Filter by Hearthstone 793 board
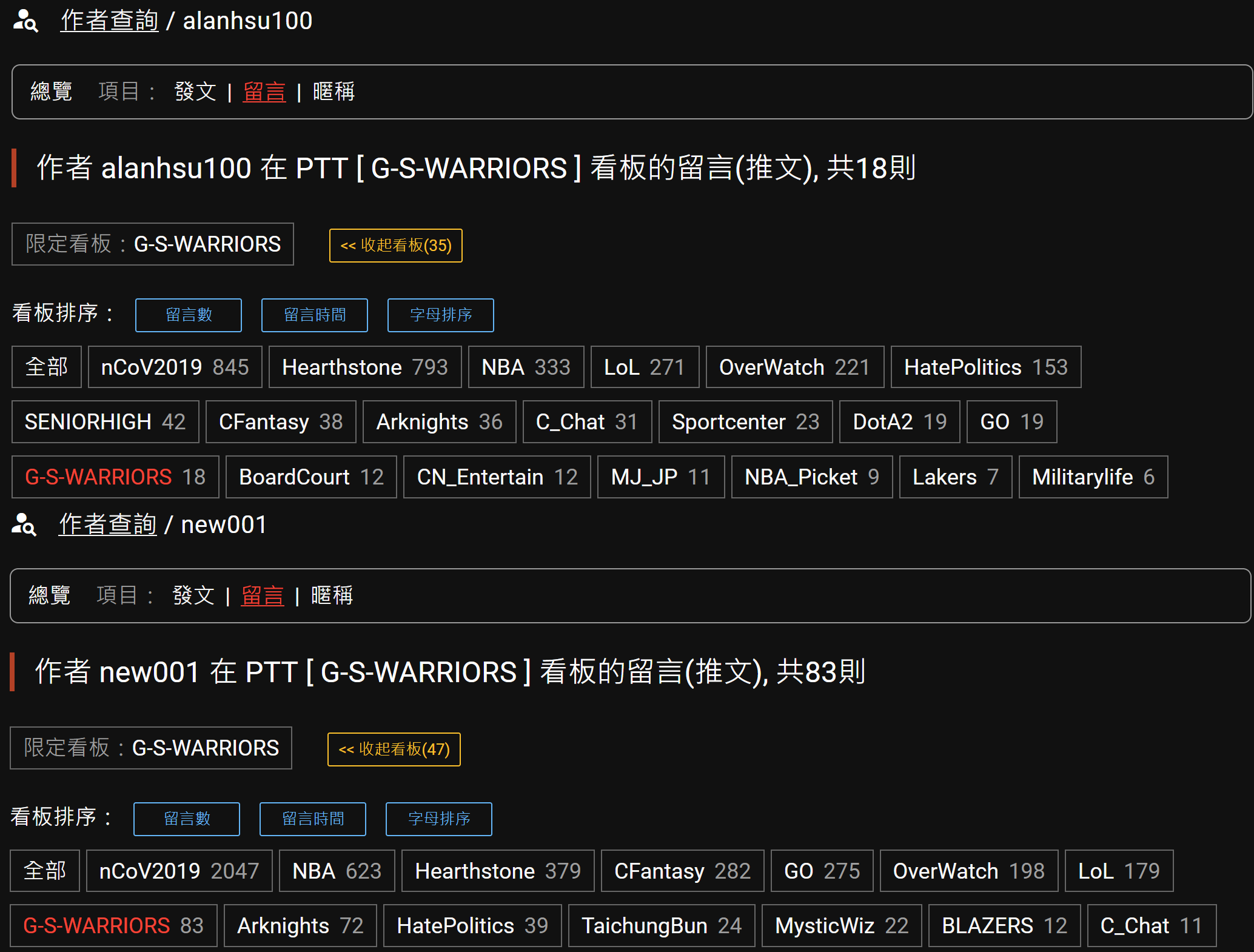The height and width of the screenshot is (952, 1254). (x=365, y=367)
